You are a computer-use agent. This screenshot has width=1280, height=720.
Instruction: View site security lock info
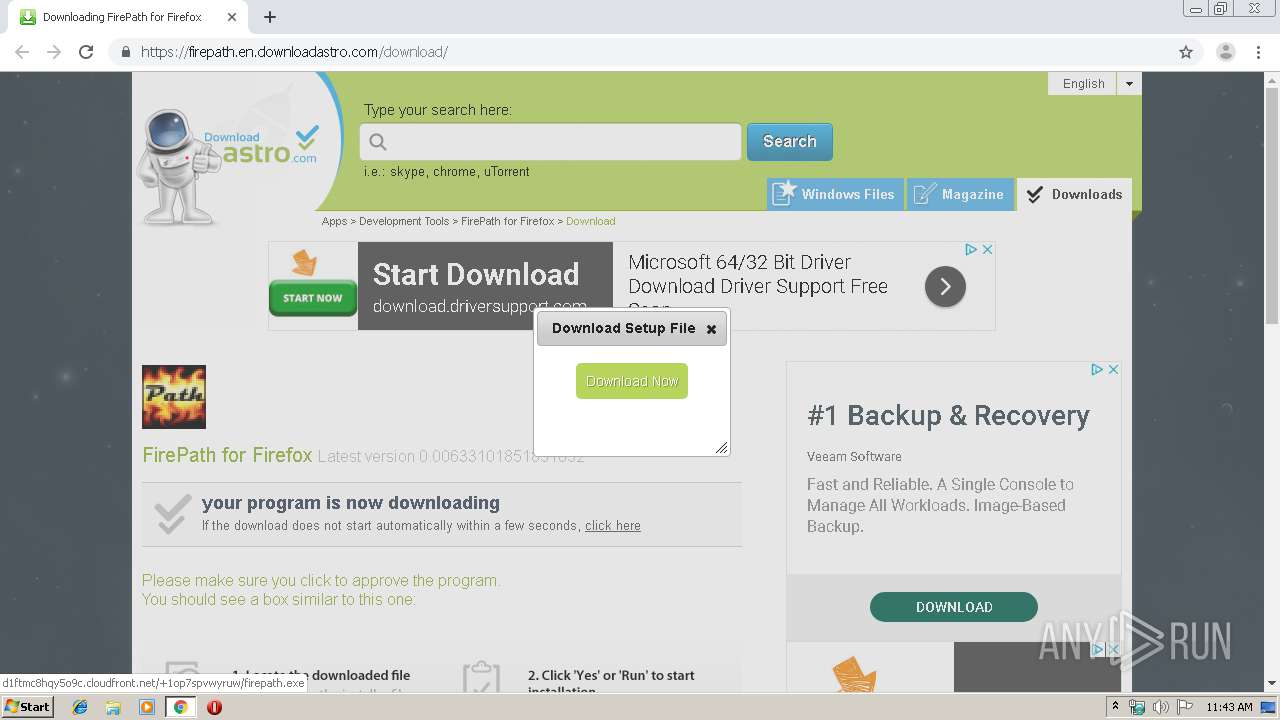(126, 52)
